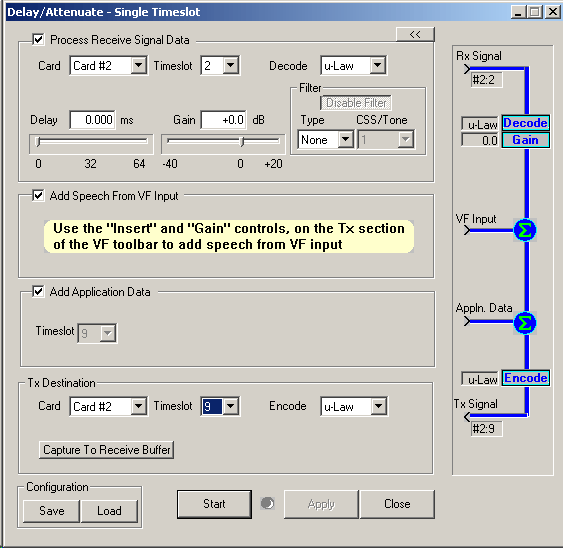Toggle Process Receive Signal Data checkbox
The width and height of the screenshot is (563, 548).
(38, 39)
